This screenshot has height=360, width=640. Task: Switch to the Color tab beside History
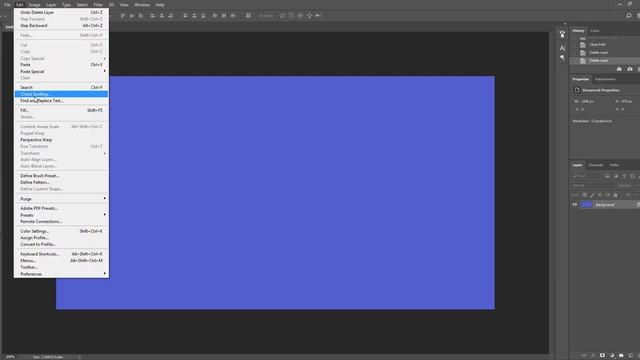tap(595, 31)
